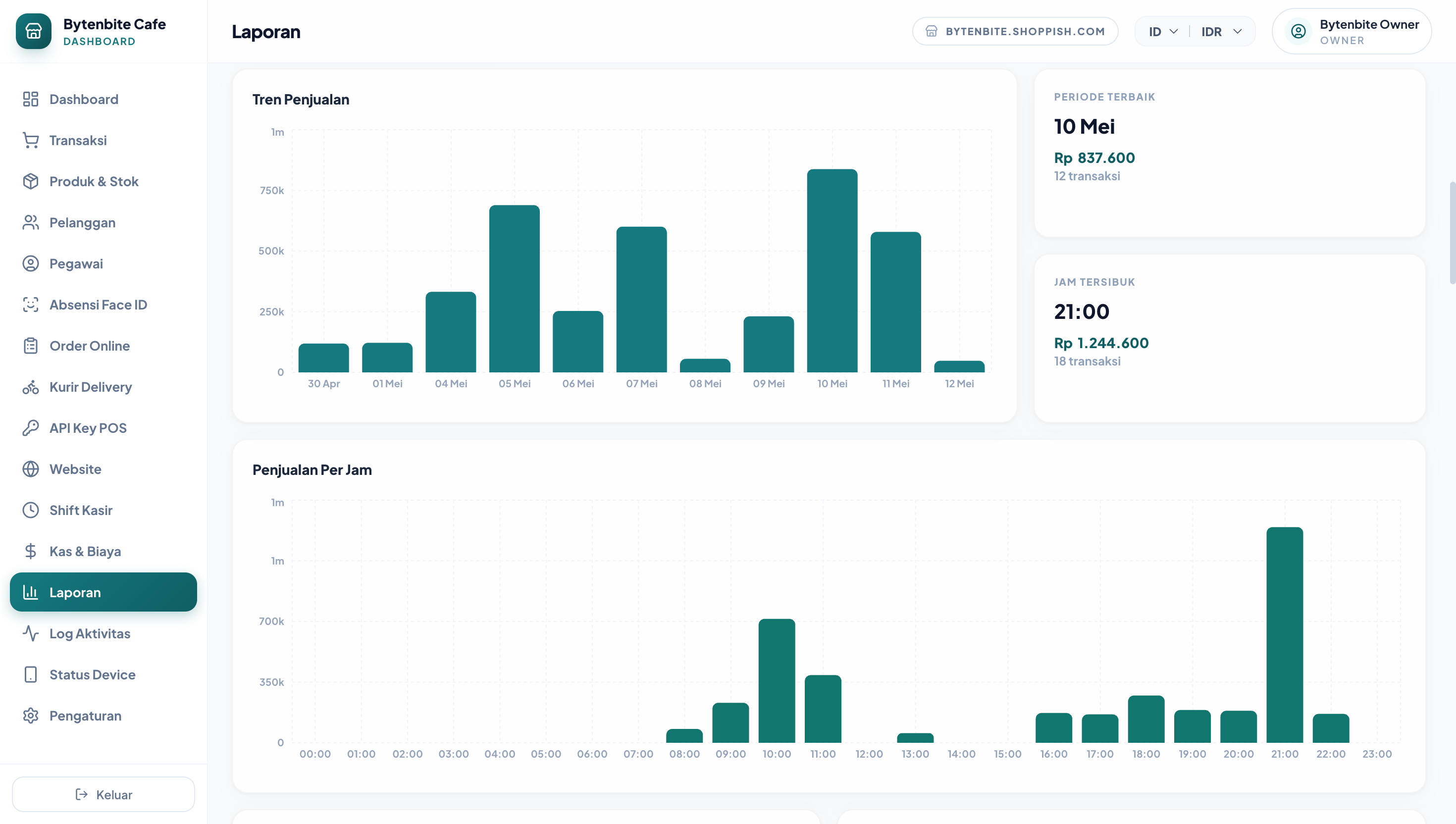Click the 'Tren Penjualan' chart title

301,100
